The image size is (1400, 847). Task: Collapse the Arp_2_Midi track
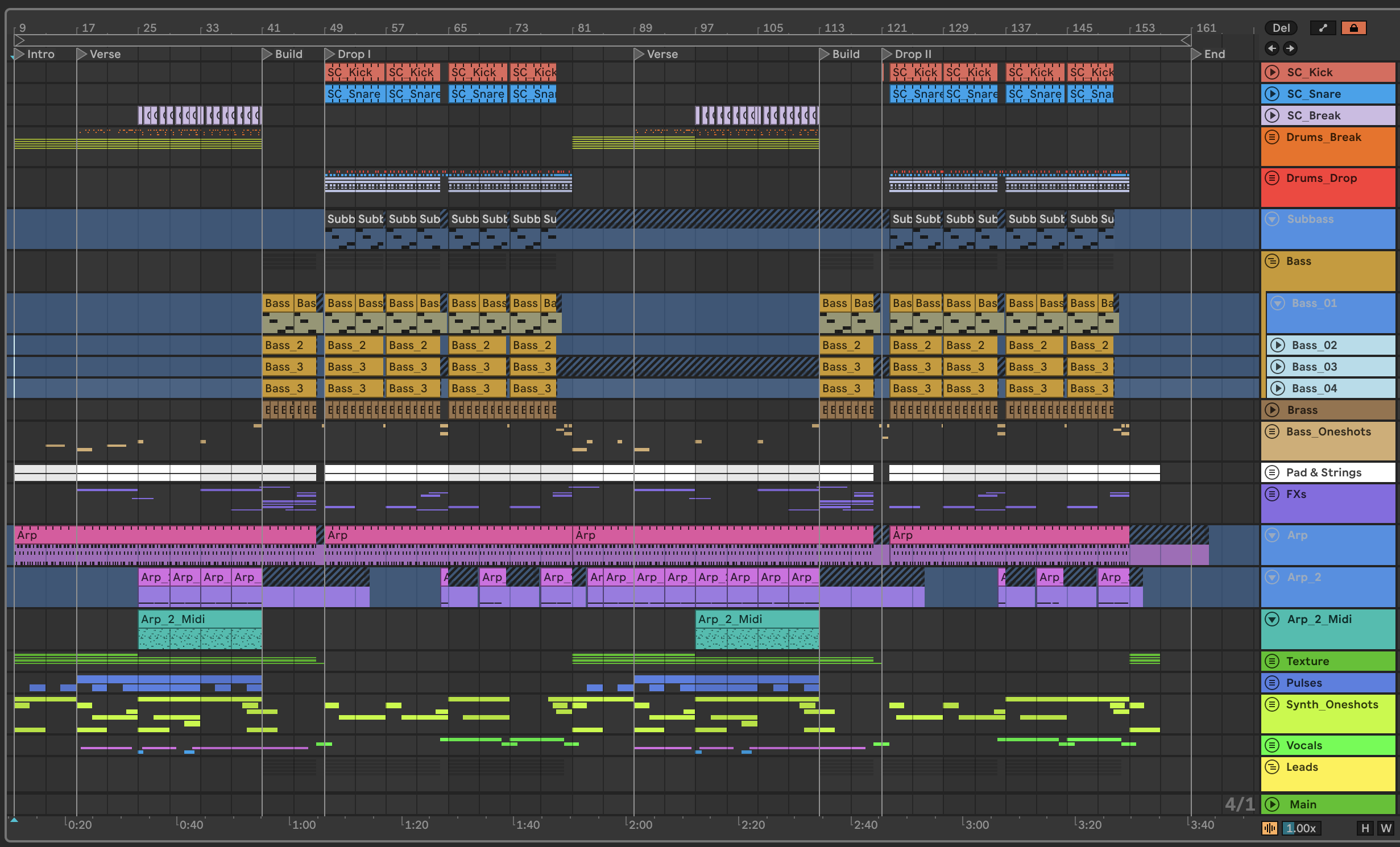(1273, 619)
